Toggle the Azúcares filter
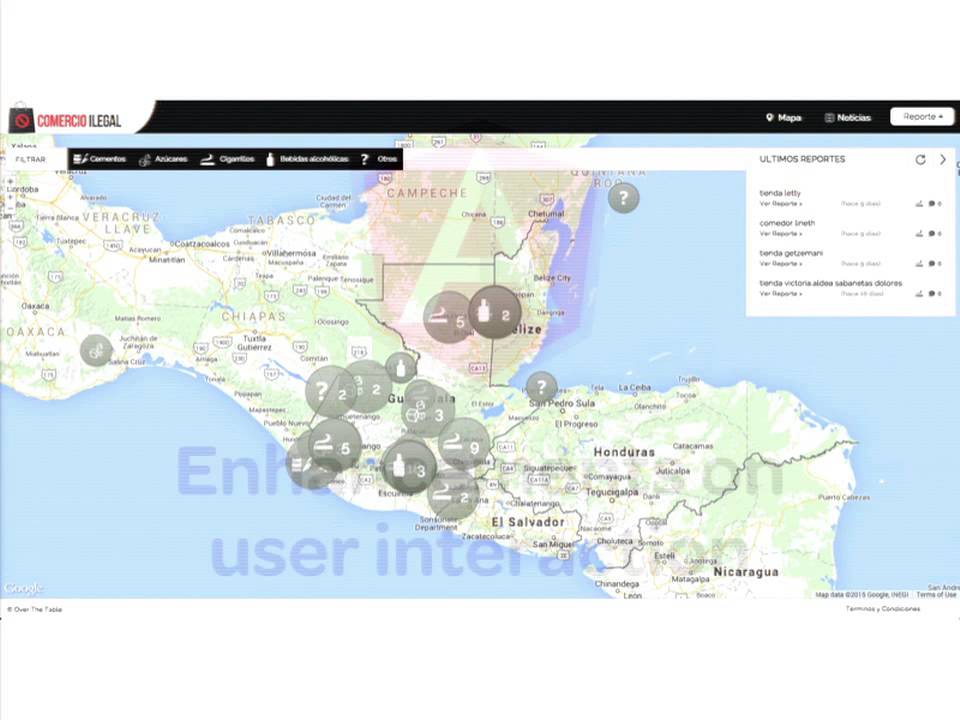This screenshot has width=960, height=720. click(x=163, y=159)
